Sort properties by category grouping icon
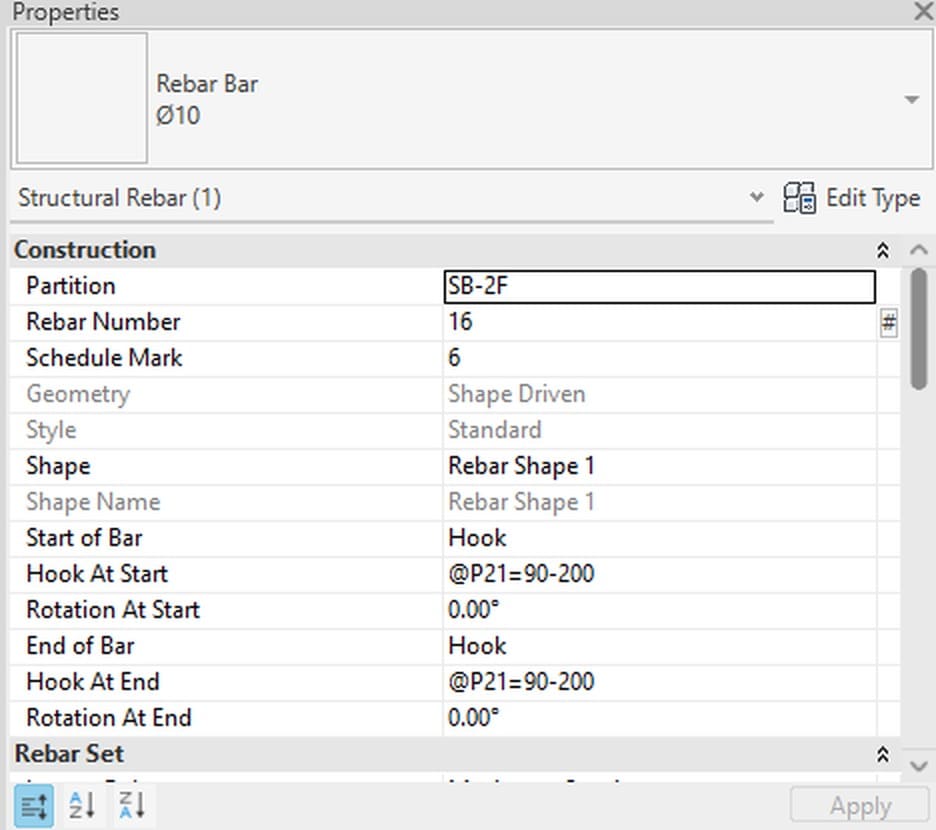 pos(33,806)
